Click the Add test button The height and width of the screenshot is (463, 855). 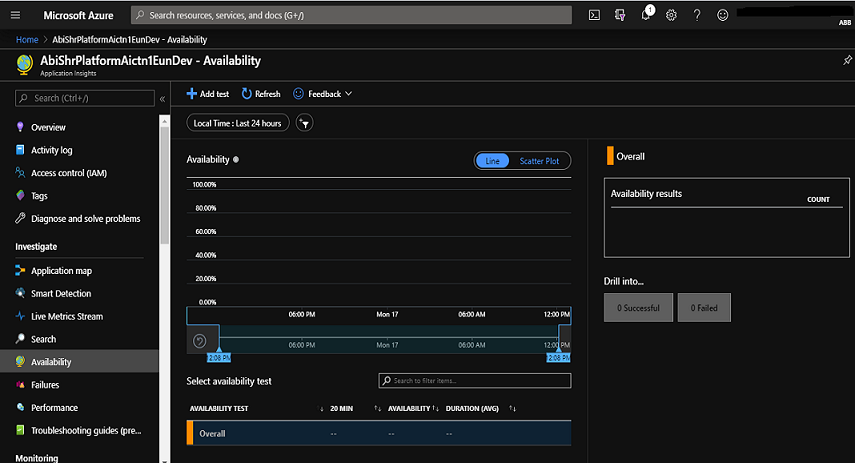coord(208,94)
